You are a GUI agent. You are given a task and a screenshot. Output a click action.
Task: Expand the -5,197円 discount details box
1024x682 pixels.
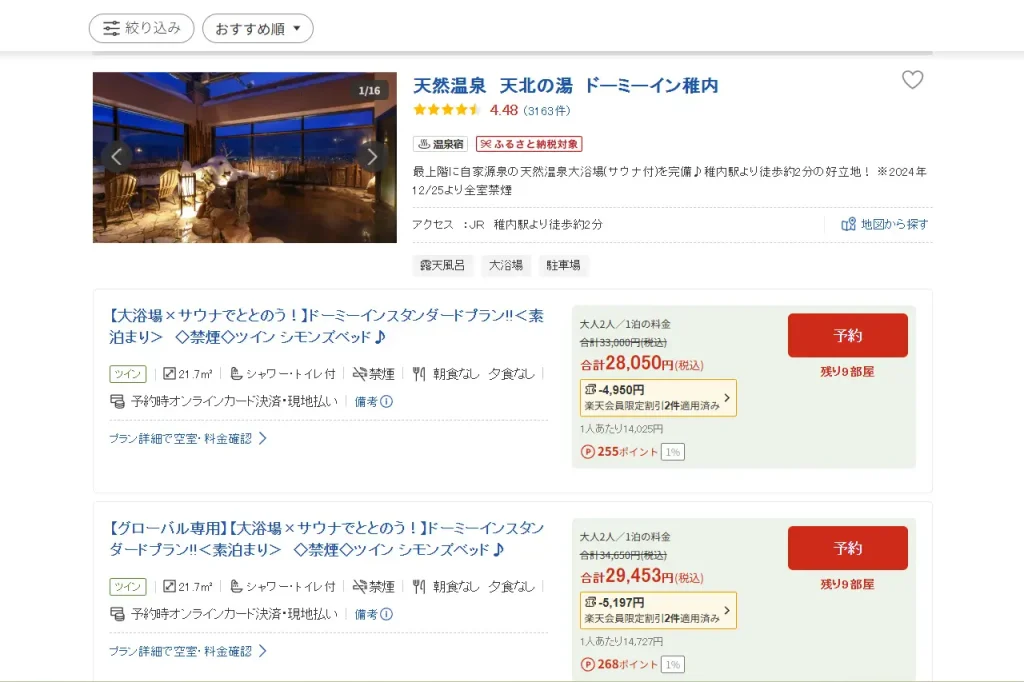click(658, 610)
